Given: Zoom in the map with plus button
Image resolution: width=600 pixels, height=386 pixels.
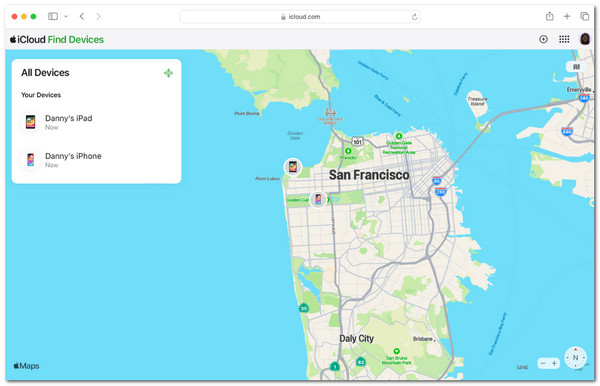Looking at the screenshot, I should pos(554,363).
